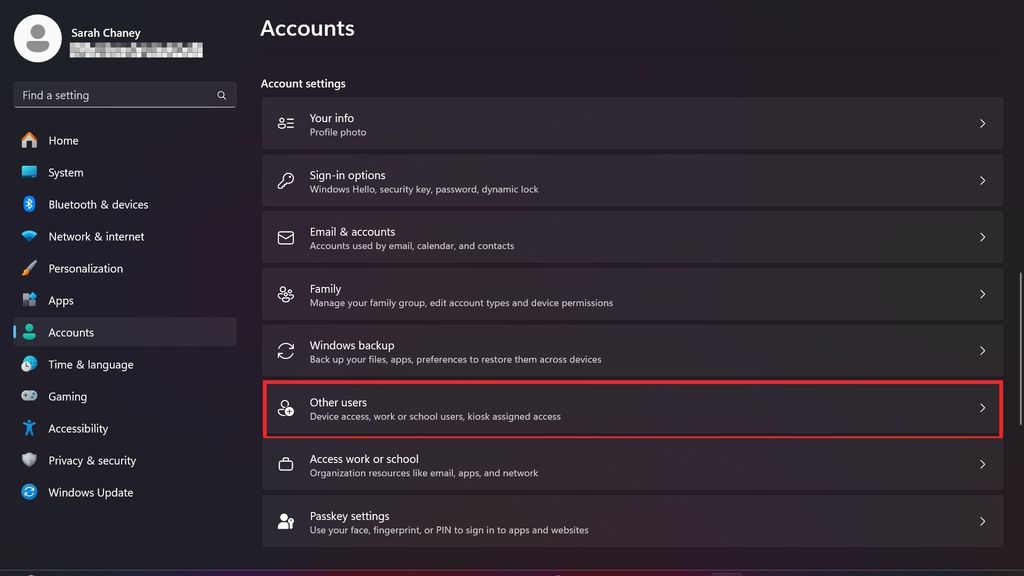
Task: Click the Bluetooth & devices icon
Action: coord(31,204)
